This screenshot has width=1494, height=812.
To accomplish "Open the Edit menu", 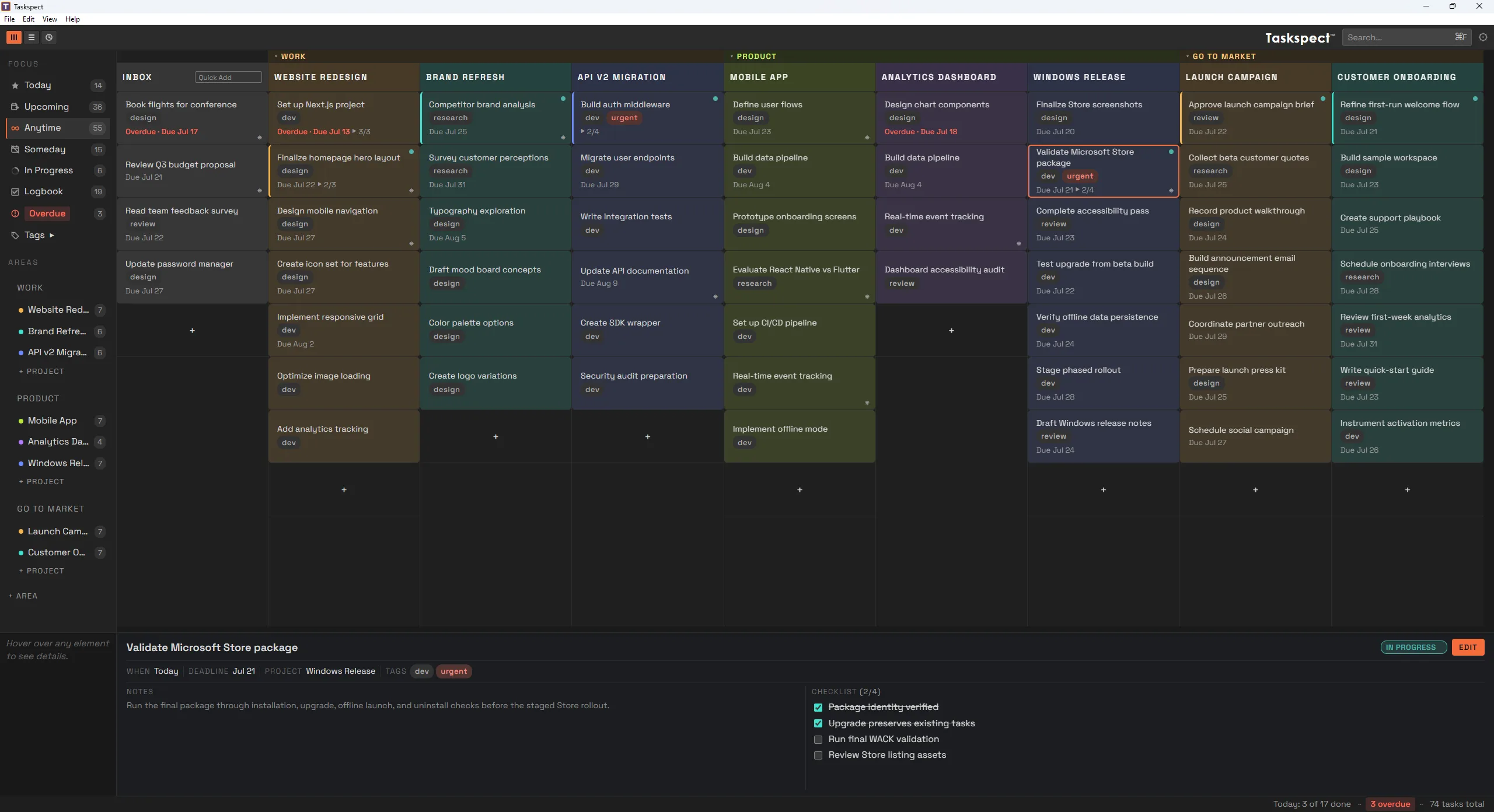I will [x=29, y=19].
